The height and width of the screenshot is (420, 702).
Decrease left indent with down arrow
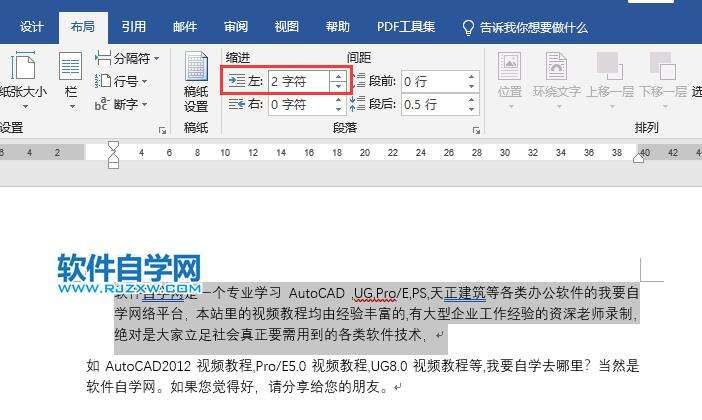pyautogui.click(x=338, y=86)
